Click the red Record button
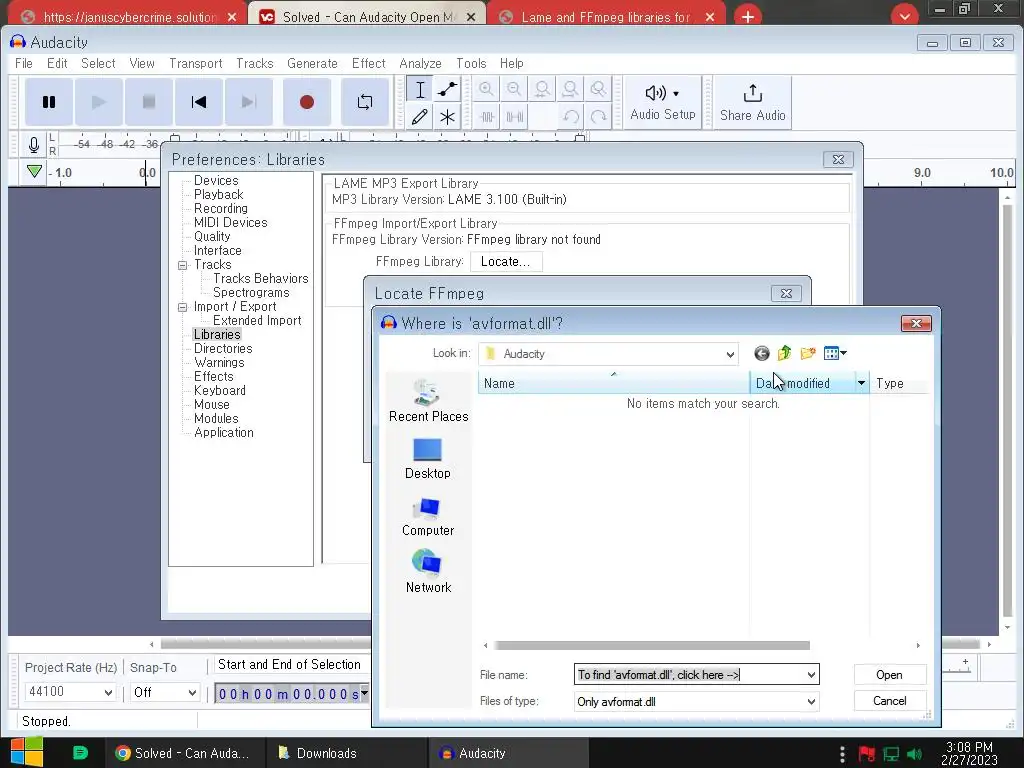1024x768 pixels. tap(307, 102)
